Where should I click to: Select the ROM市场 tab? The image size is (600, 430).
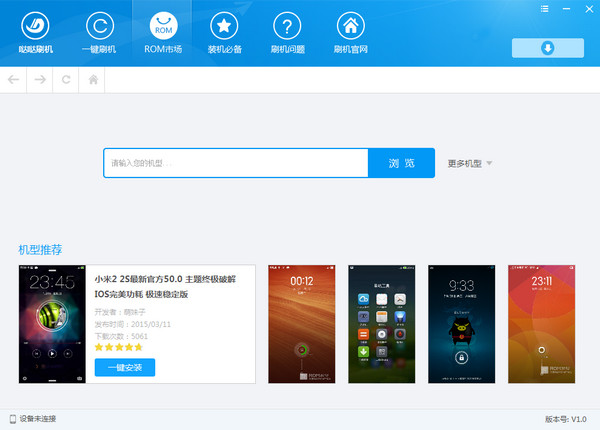pyautogui.click(x=163, y=33)
